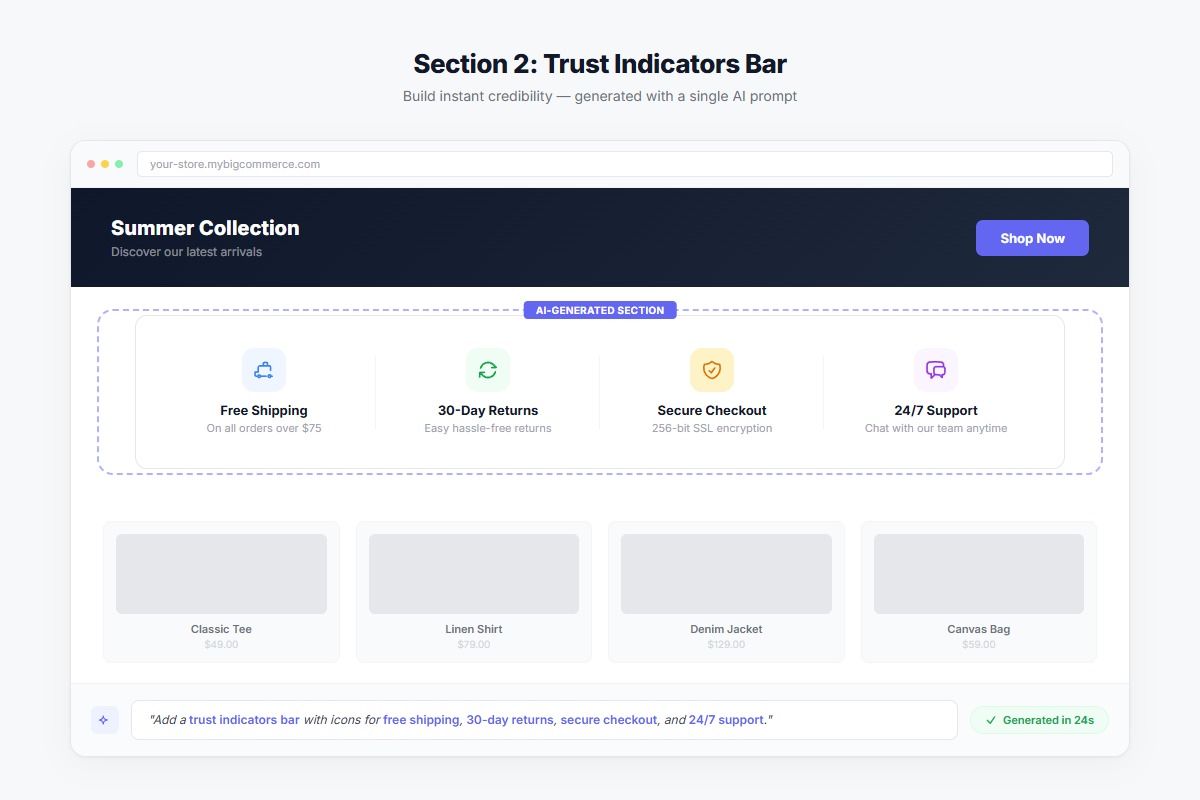1200x800 pixels.
Task: Click the sparkle AI prompt icon
Action: (x=105, y=719)
